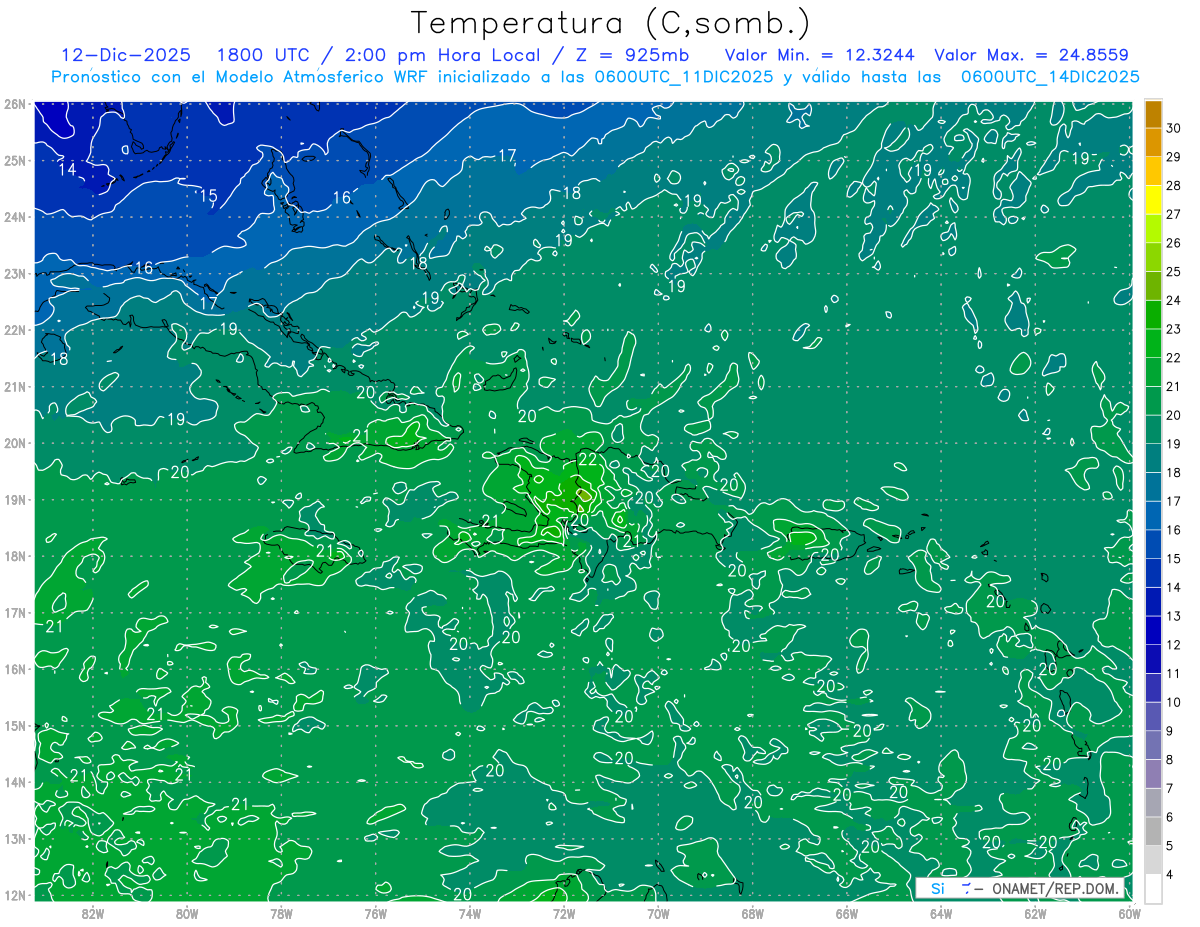
Task: Click the "78W" longitude axis label
Action: pos(281,913)
